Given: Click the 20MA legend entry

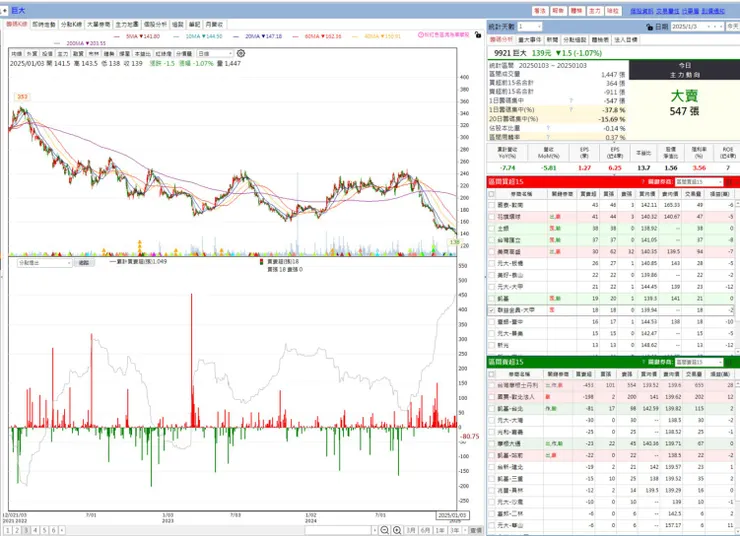Looking at the screenshot, I should coord(258,36).
